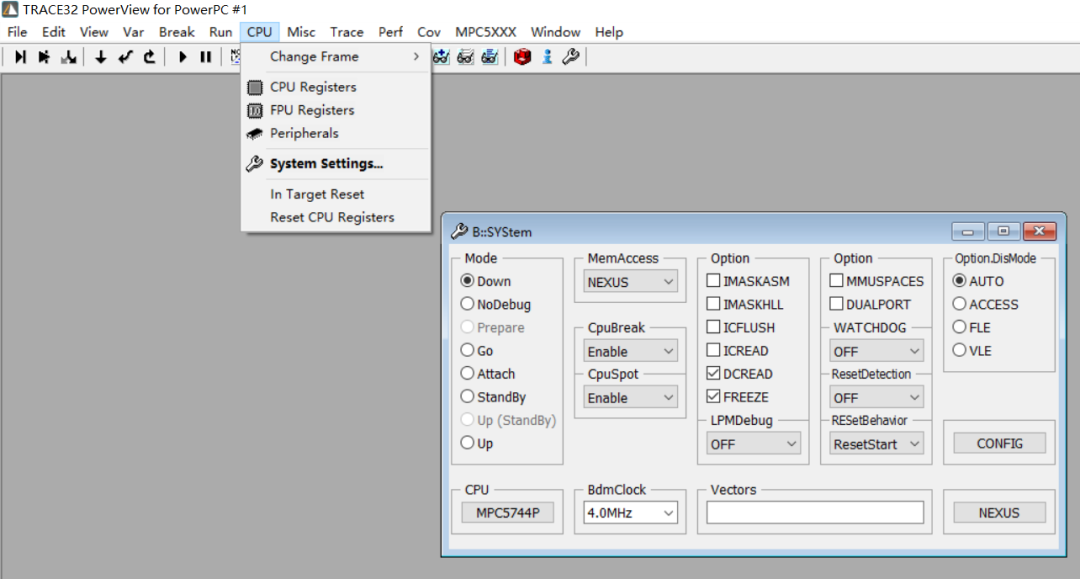Click the red cube toolbar icon
The width and height of the screenshot is (1080, 579).
[521, 57]
